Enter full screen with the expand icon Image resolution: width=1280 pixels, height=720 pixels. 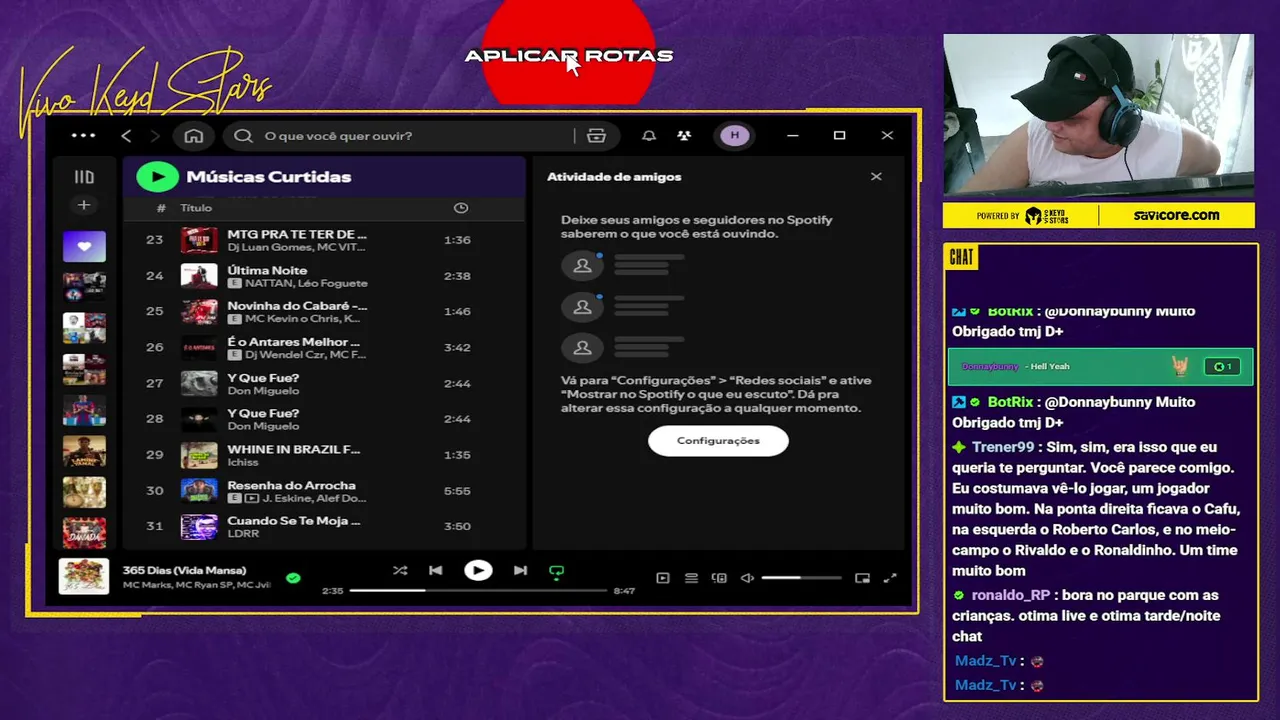890,578
